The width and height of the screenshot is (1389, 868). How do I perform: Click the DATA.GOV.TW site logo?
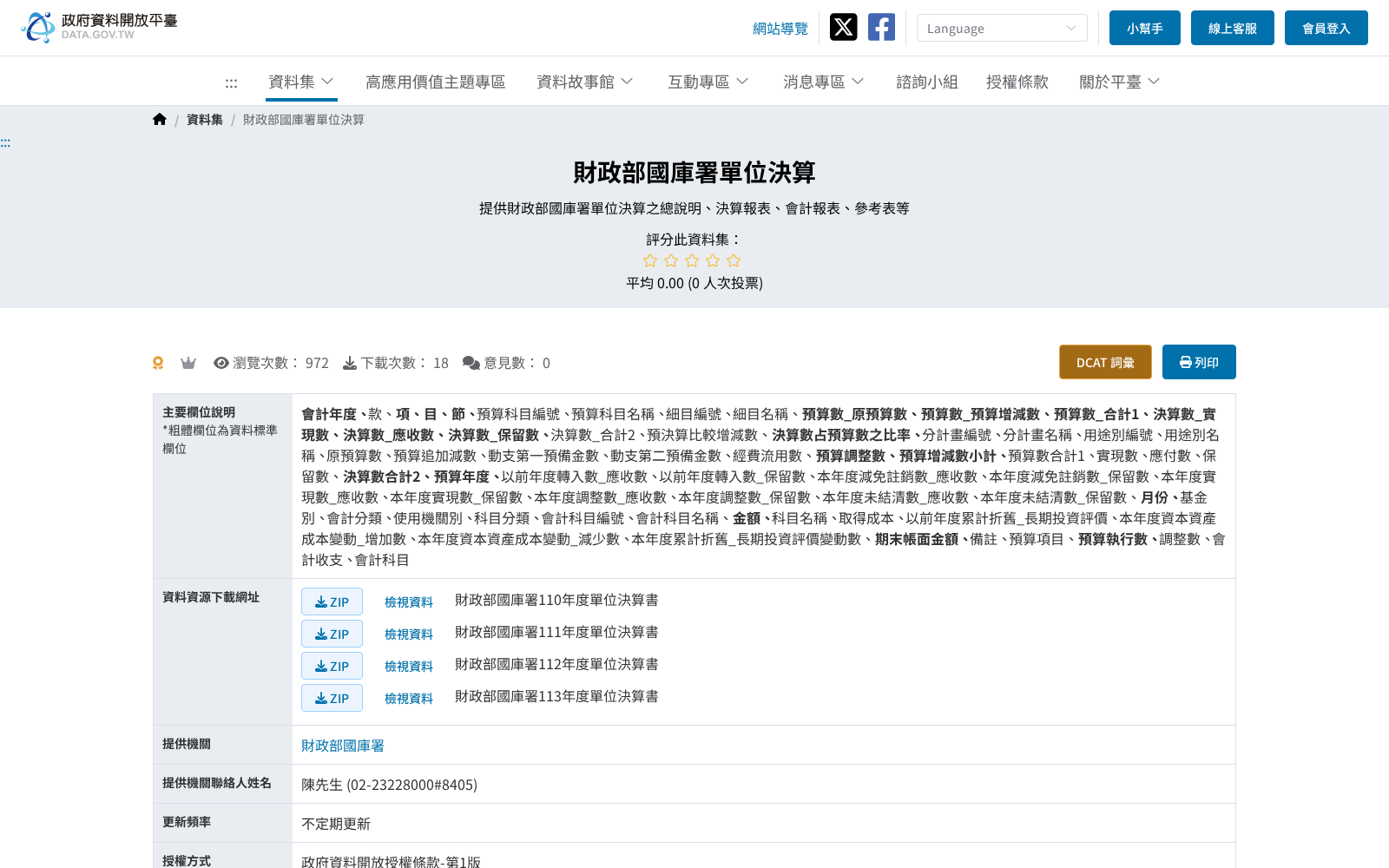99,27
